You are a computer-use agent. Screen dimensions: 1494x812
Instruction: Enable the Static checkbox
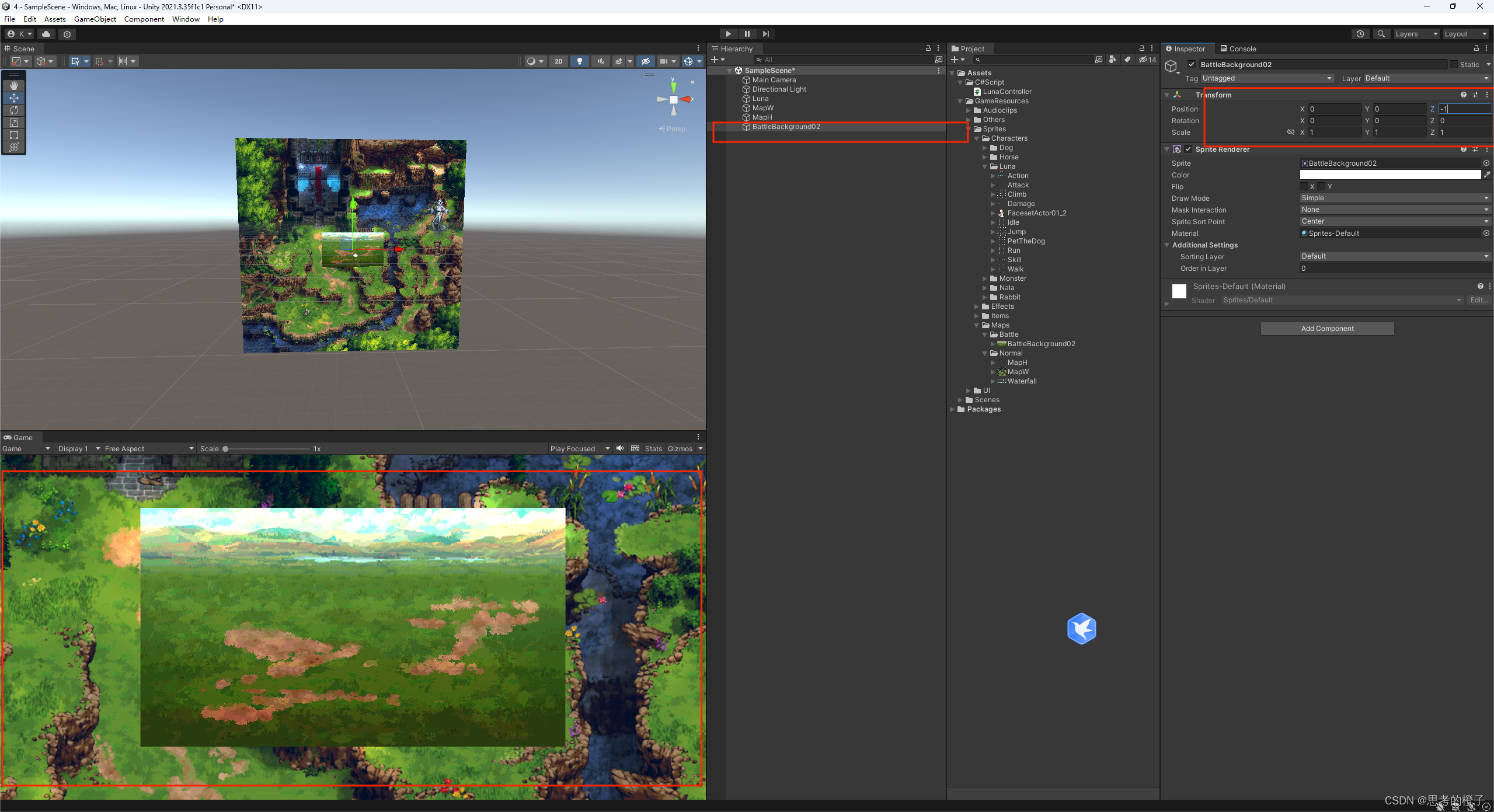tap(1453, 65)
